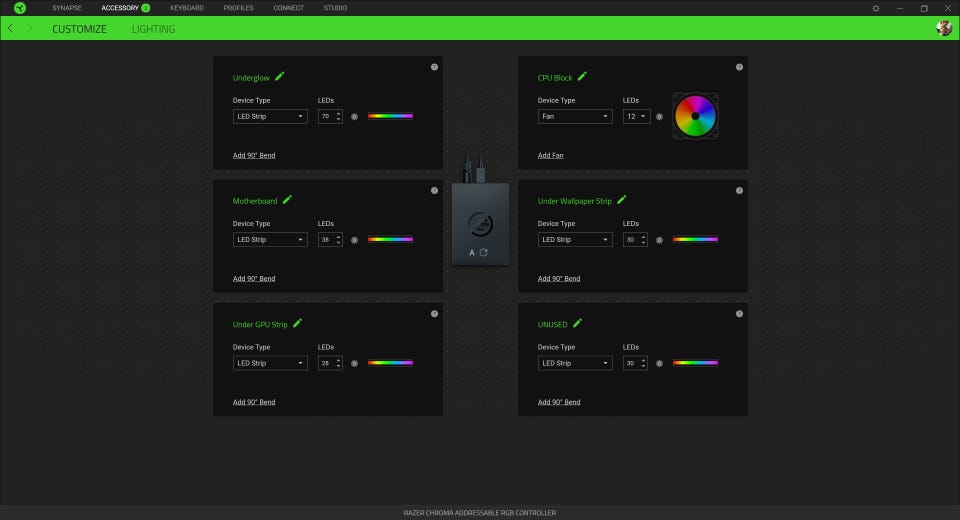Open settings gear in title bar
960x520 pixels.
876,9
